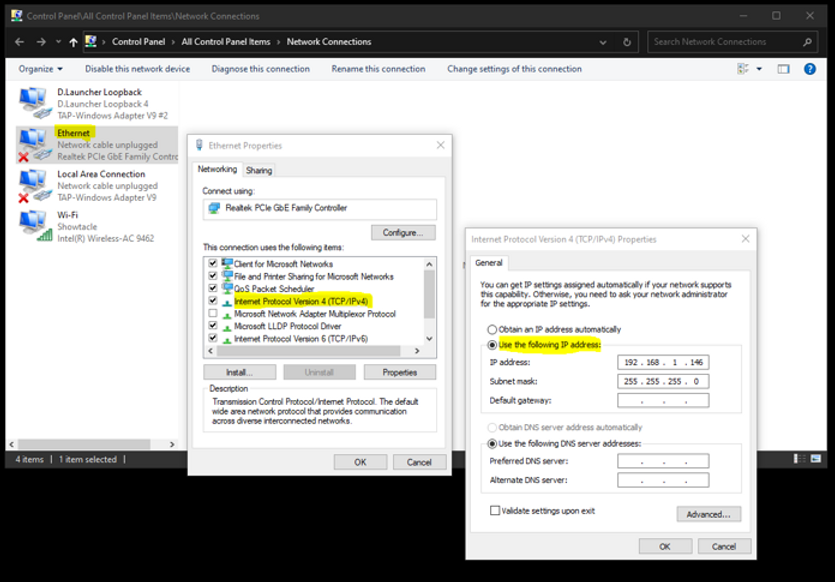Click Disable this network device
835x582 pixels.
tap(137, 69)
